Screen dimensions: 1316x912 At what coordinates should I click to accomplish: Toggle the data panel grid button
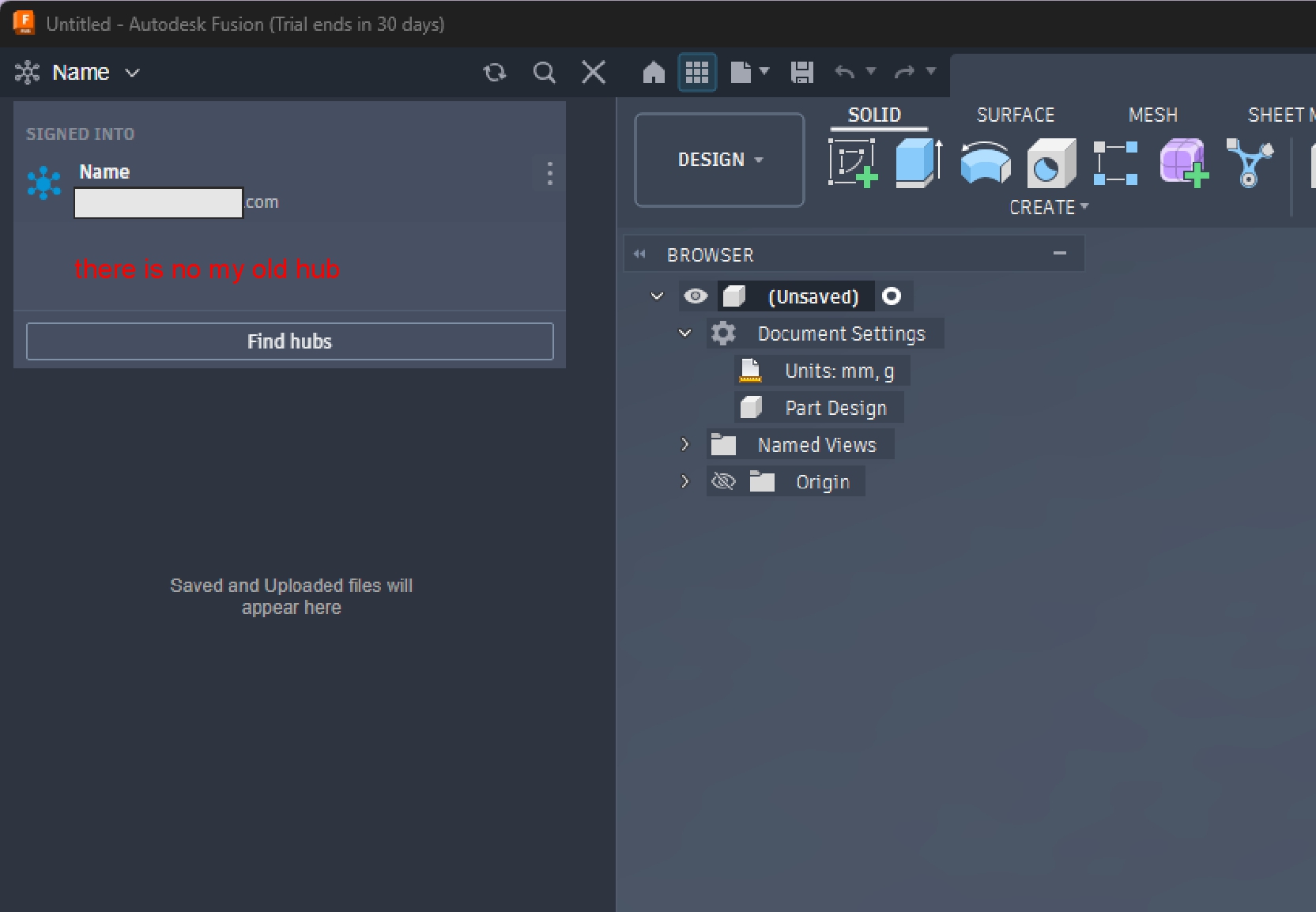coord(697,73)
